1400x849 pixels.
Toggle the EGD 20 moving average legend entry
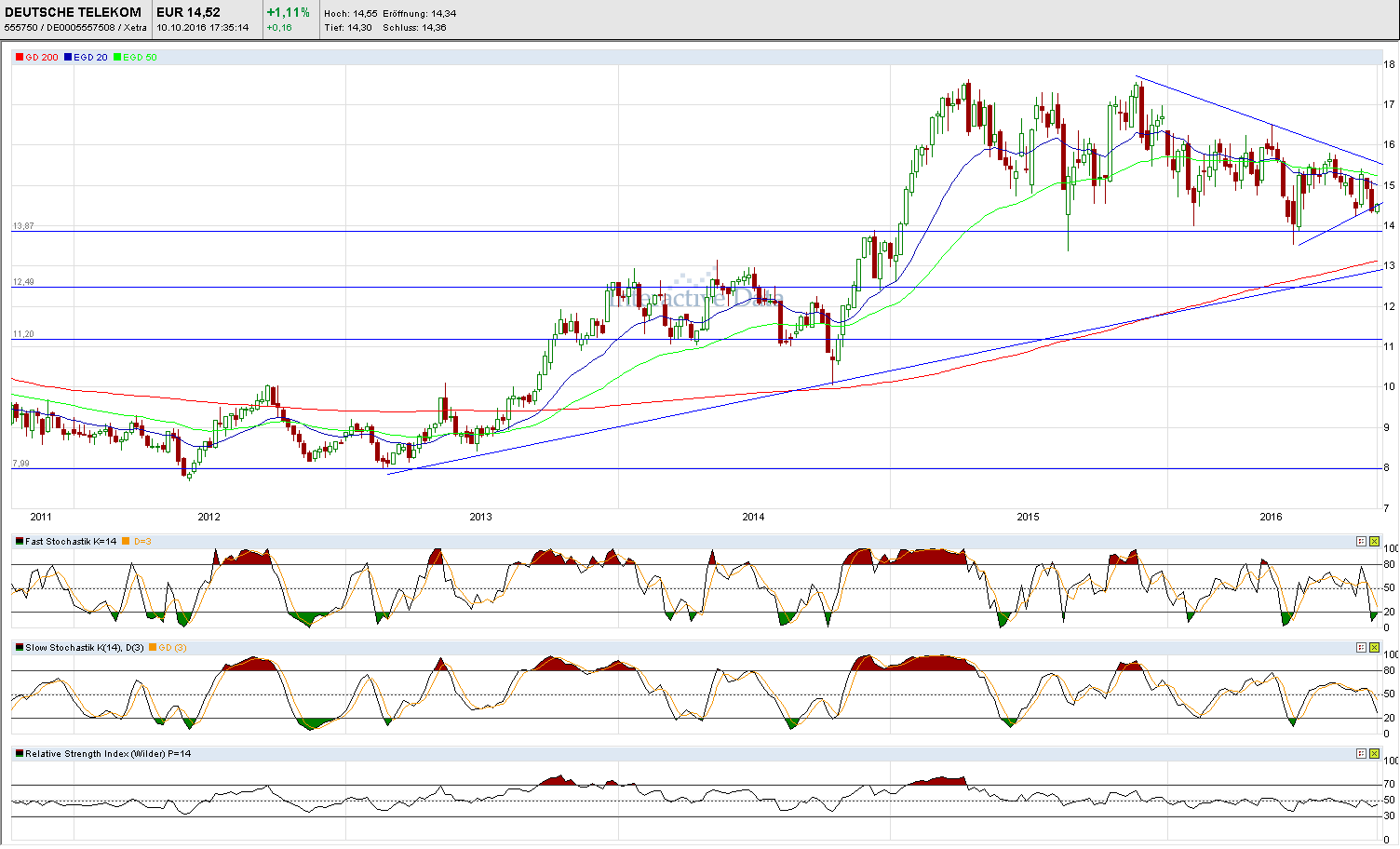pyautogui.click(x=87, y=57)
